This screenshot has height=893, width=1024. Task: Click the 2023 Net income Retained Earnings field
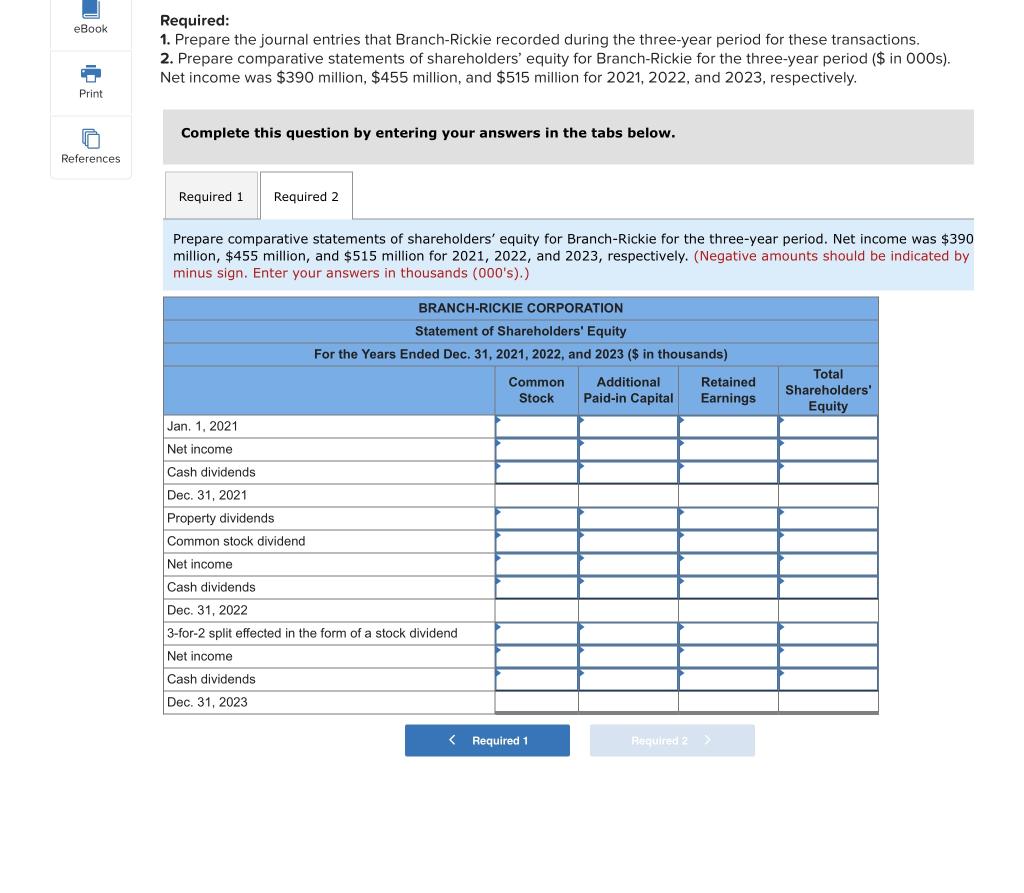pos(728,655)
